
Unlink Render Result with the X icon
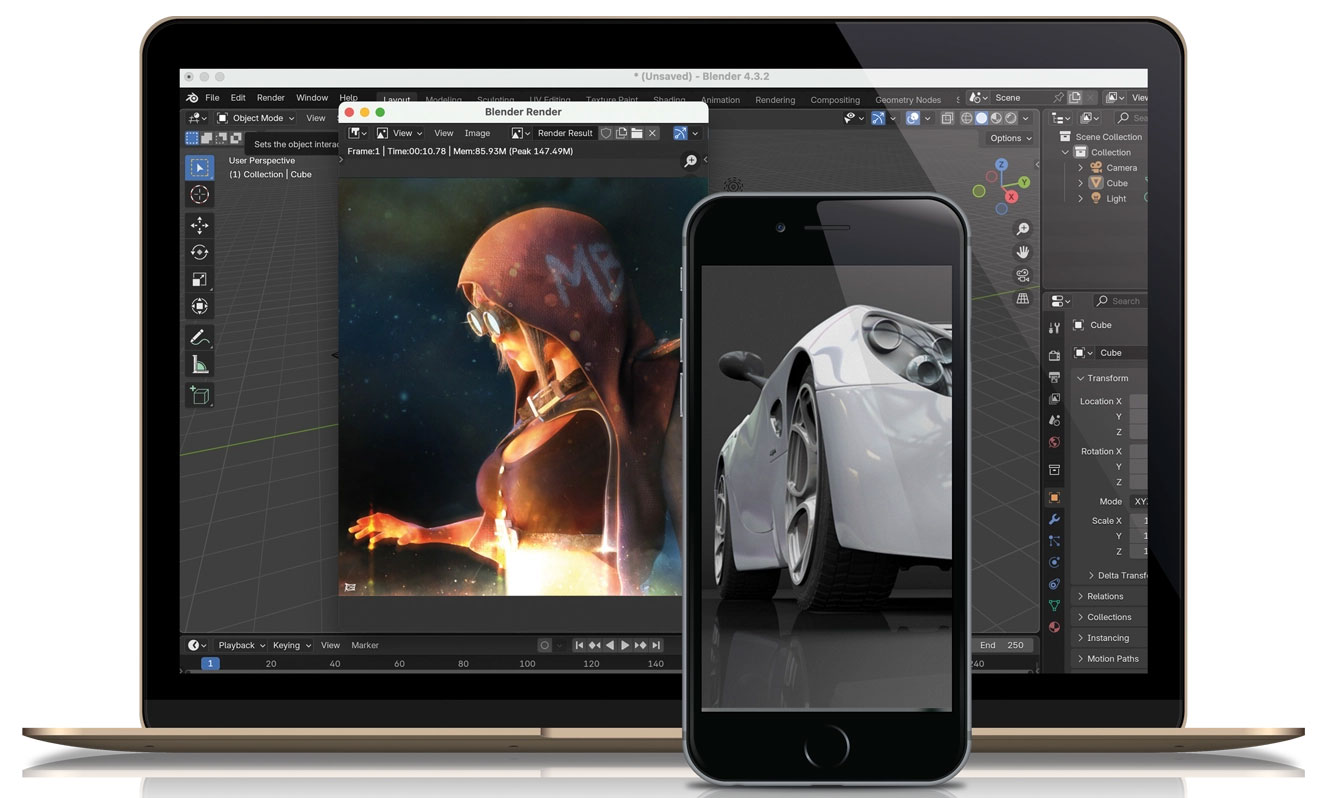(x=652, y=133)
